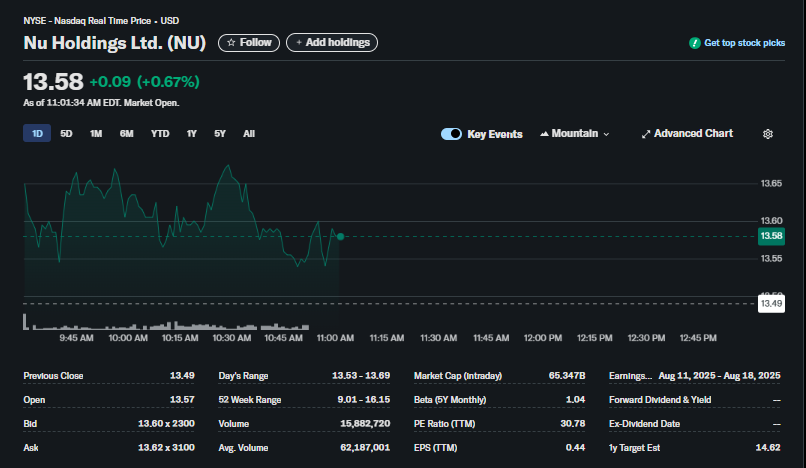This screenshot has width=806, height=468.
Task: Select the 1Y chart range
Action: point(192,134)
